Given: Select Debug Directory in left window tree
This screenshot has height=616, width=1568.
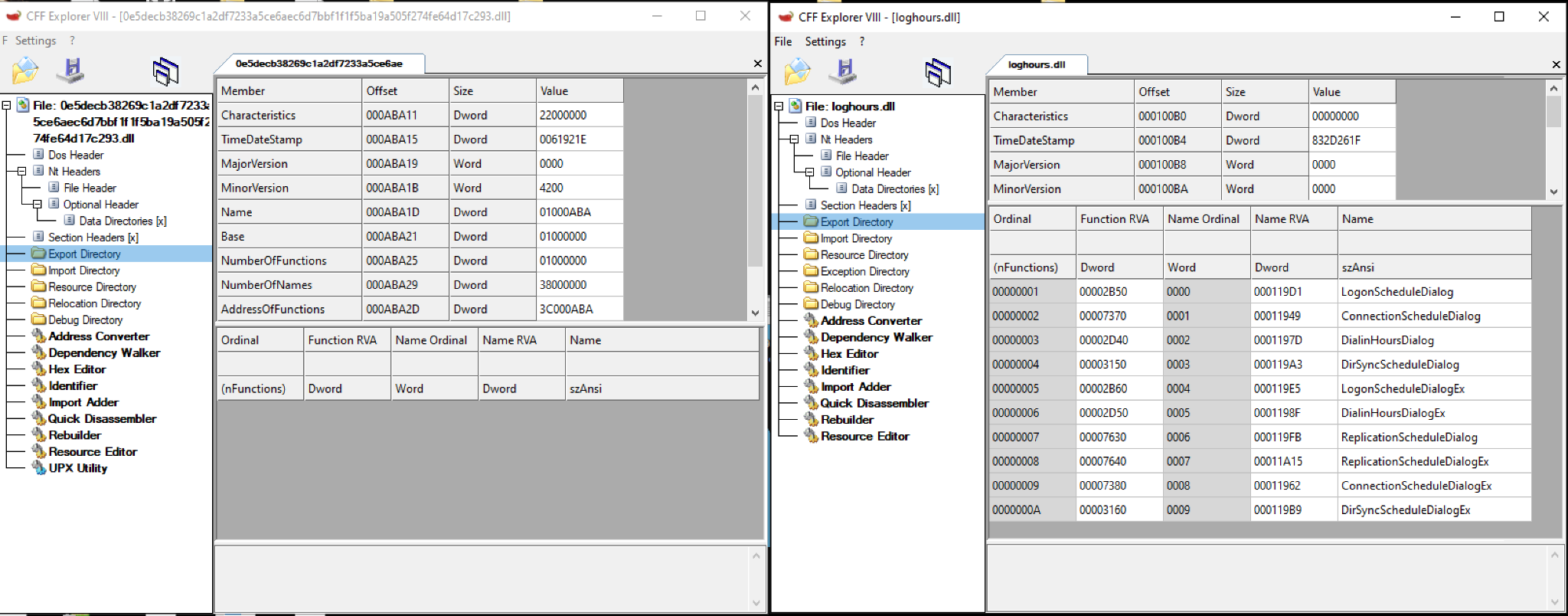Looking at the screenshot, I should [x=86, y=320].
